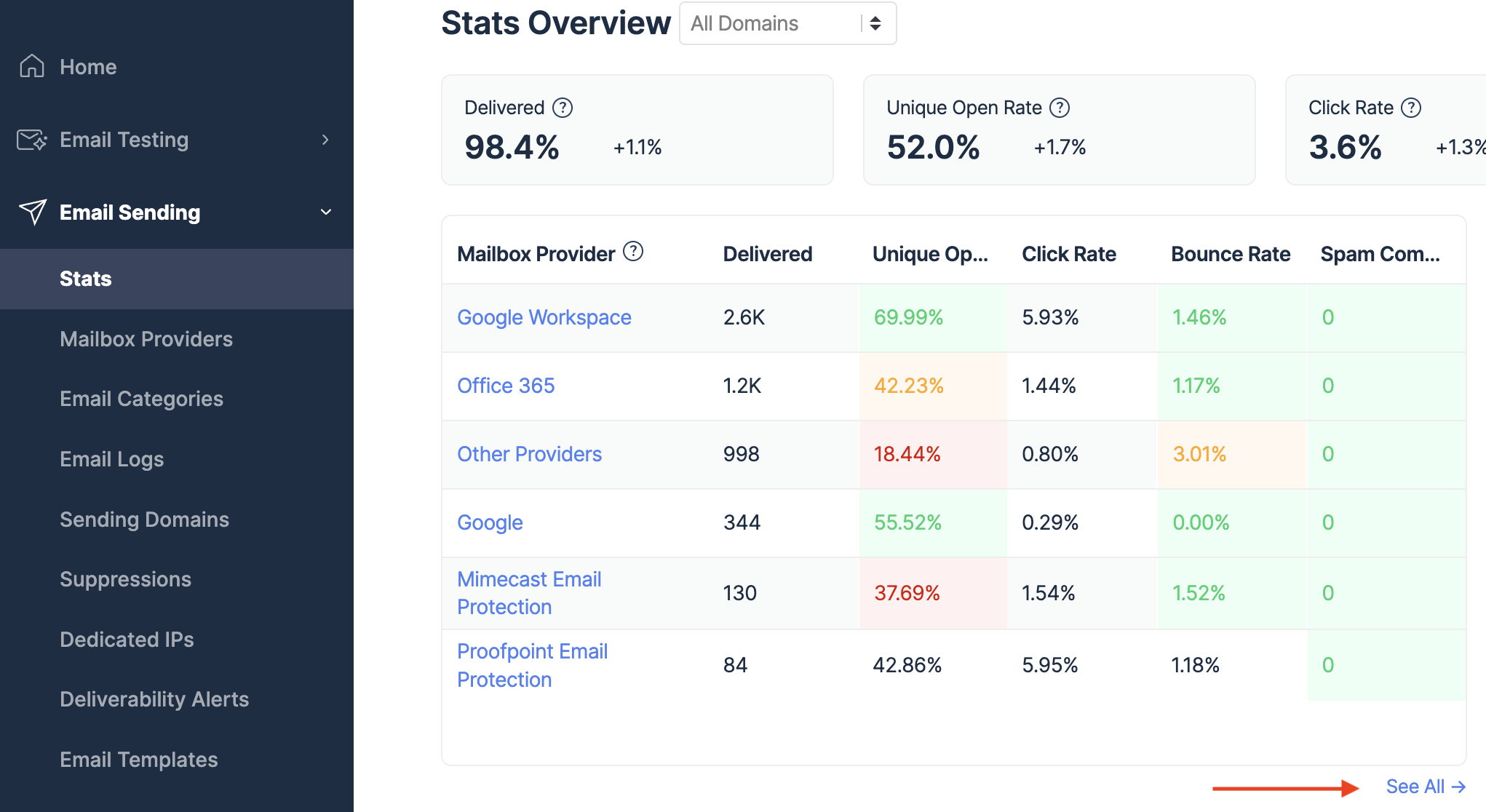Image resolution: width=1486 pixels, height=812 pixels.
Task: Click the Bounce Rate column header
Action: (x=1230, y=254)
